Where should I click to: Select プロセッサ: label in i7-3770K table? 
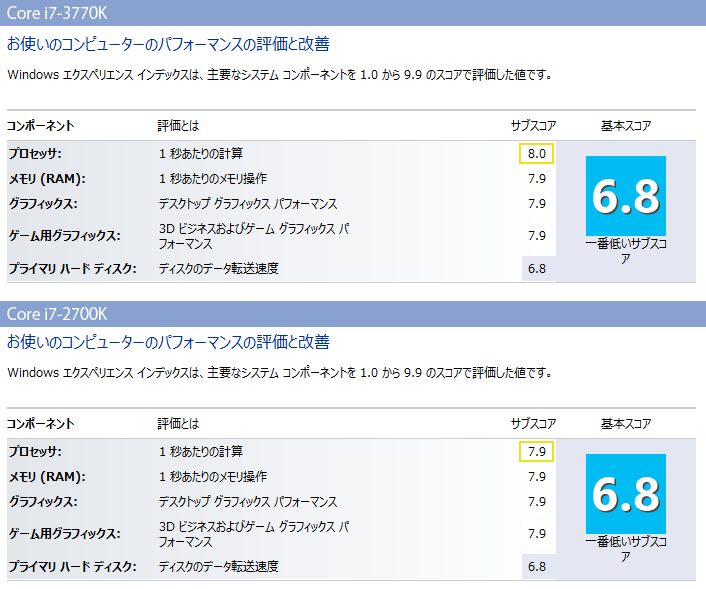35,154
